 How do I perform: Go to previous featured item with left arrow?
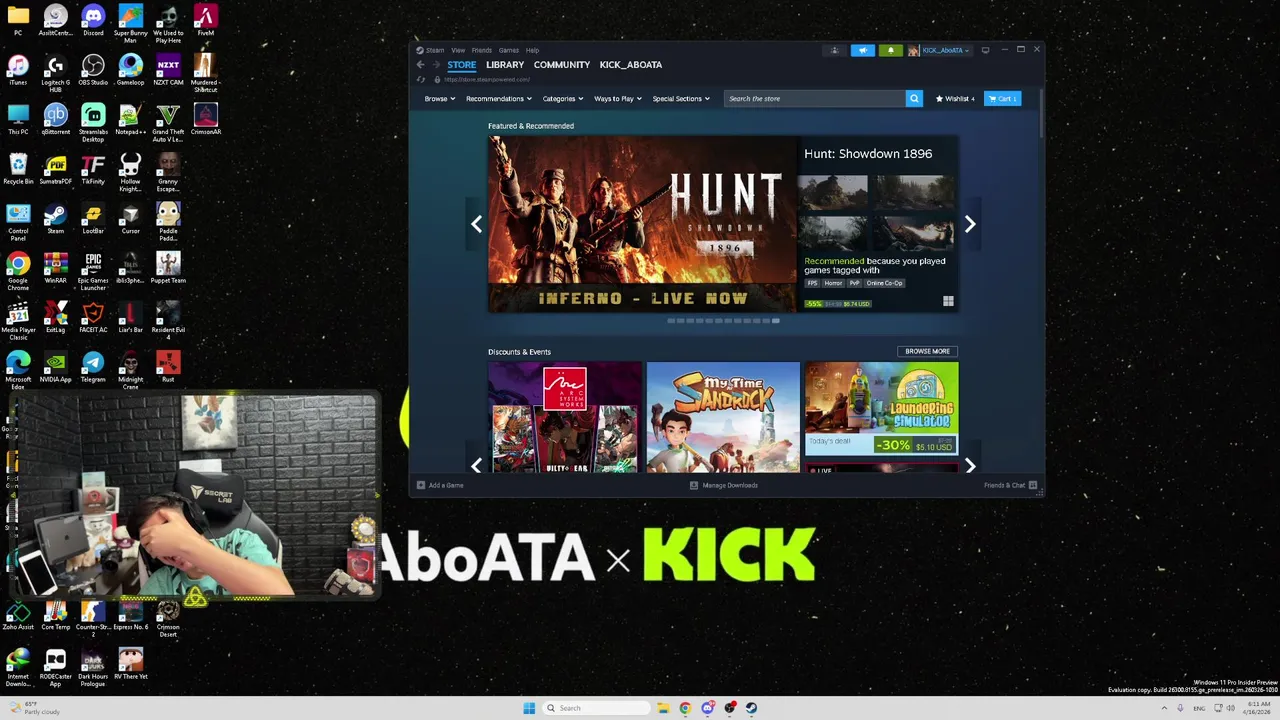click(477, 224)
